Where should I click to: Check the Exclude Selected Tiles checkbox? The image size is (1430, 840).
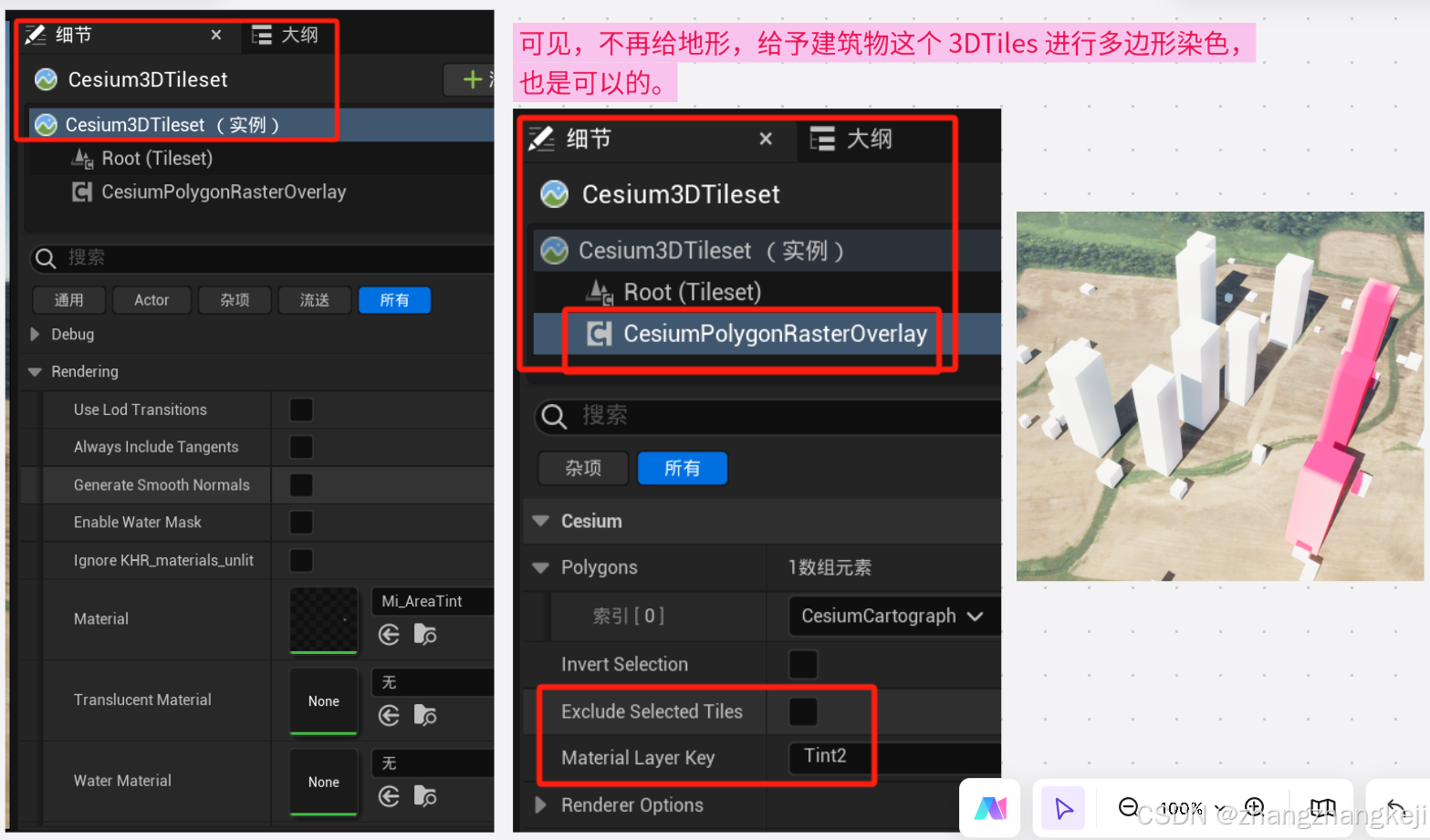point(804,711)
